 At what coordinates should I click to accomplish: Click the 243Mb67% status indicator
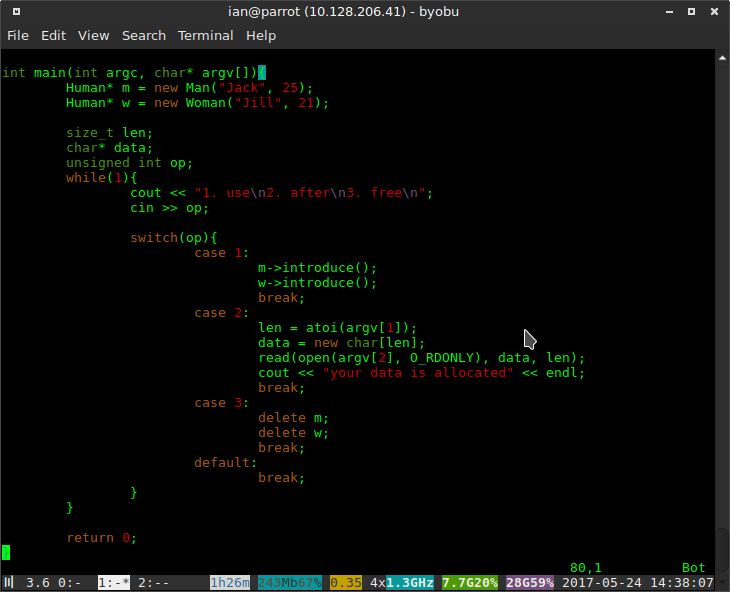[x=290, y=583]
